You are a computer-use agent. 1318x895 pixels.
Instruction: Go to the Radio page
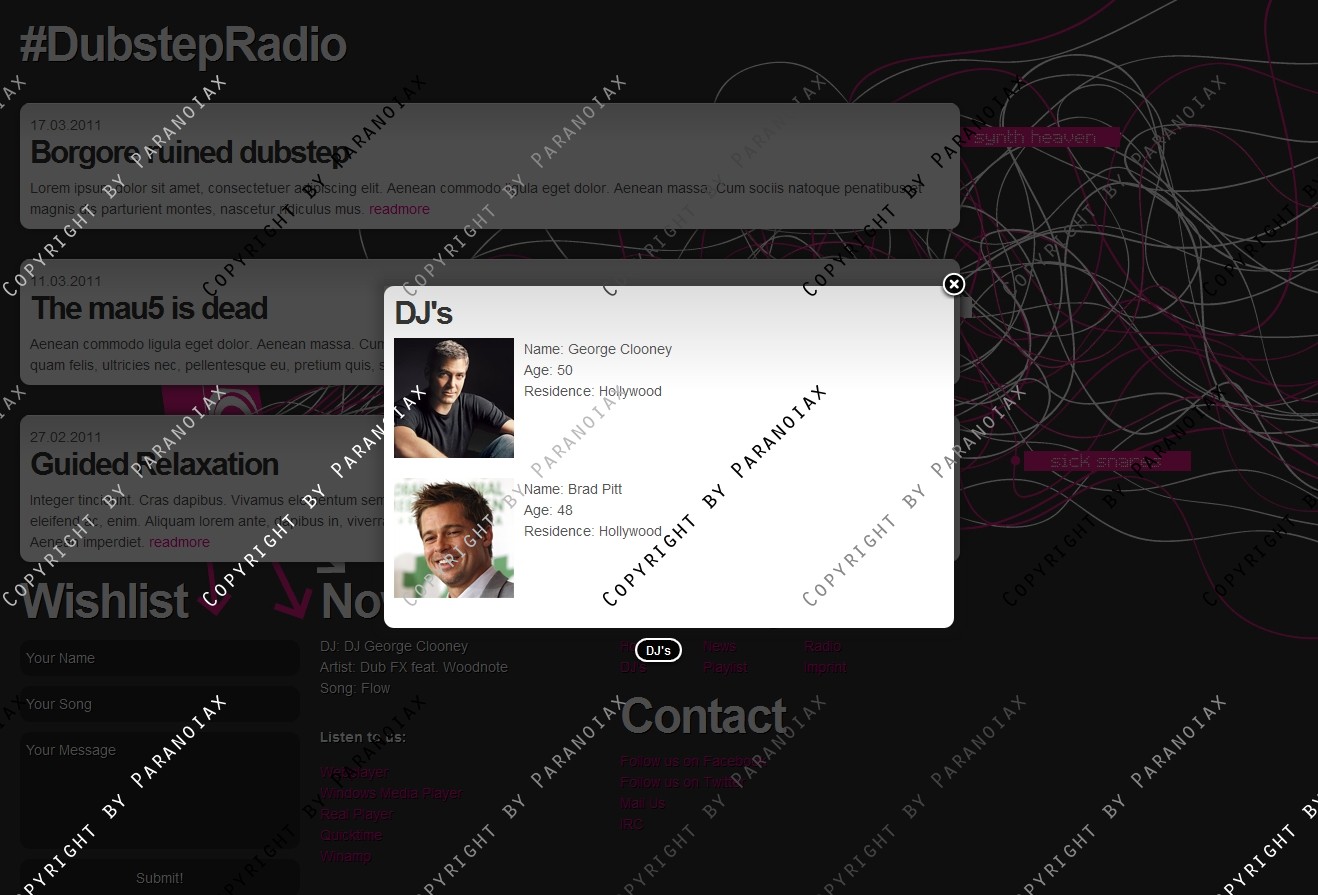tap(823, 646)
